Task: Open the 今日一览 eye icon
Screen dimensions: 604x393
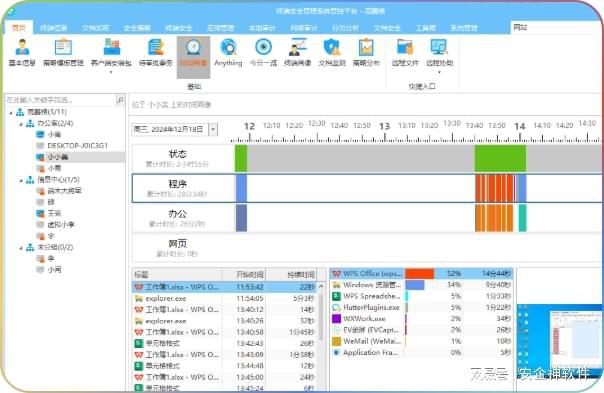Action: tap(263, 47)
